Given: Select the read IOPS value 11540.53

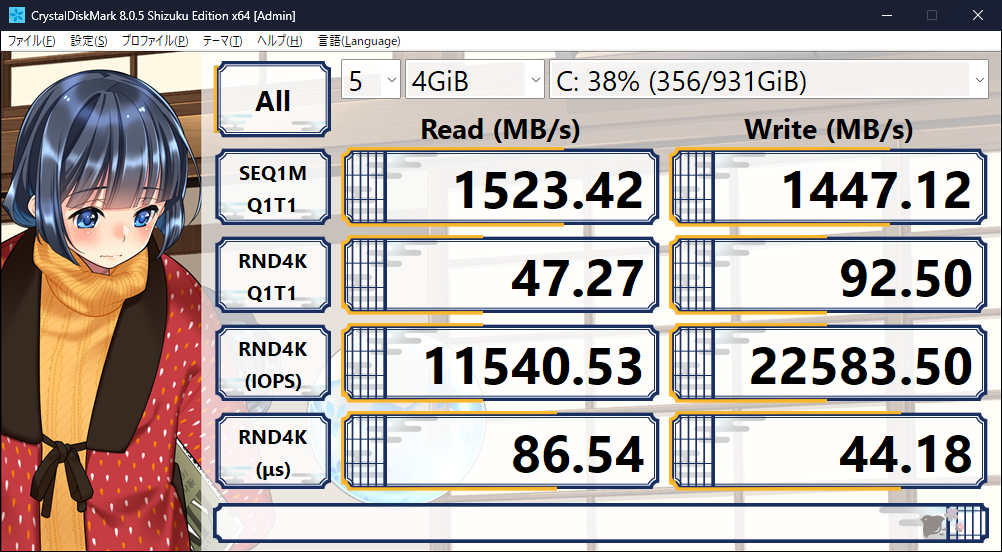Looking at the screenshot, I should 500,364.
